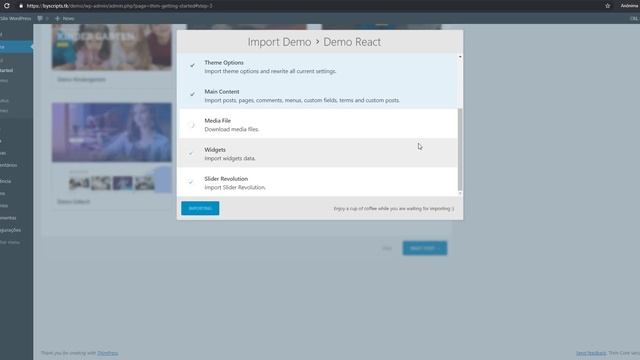This screenshot has height=360, width=640.
Task: Click the plus Novo item in the admin bar
Action: [x=64, y=18]
